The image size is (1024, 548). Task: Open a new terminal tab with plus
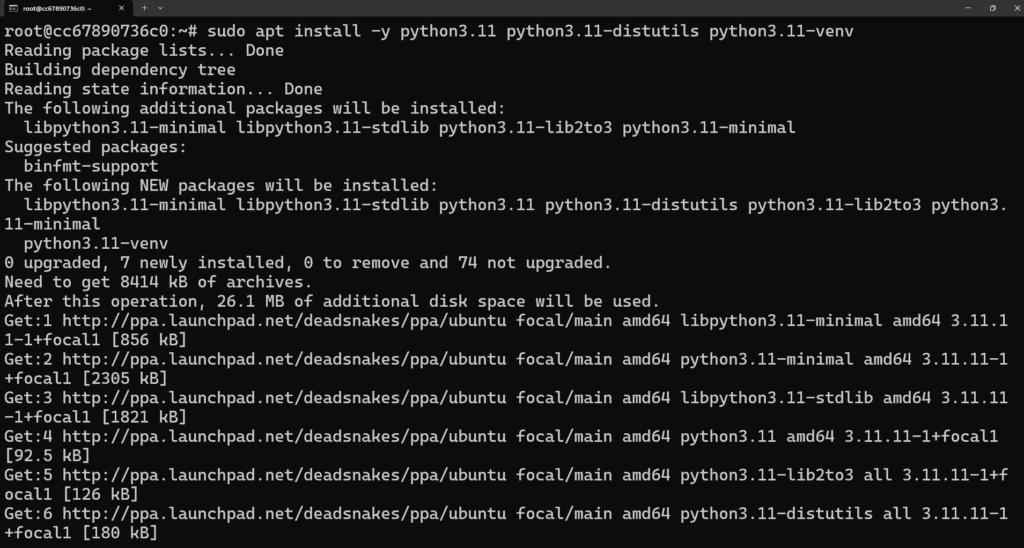click(144, 8)
